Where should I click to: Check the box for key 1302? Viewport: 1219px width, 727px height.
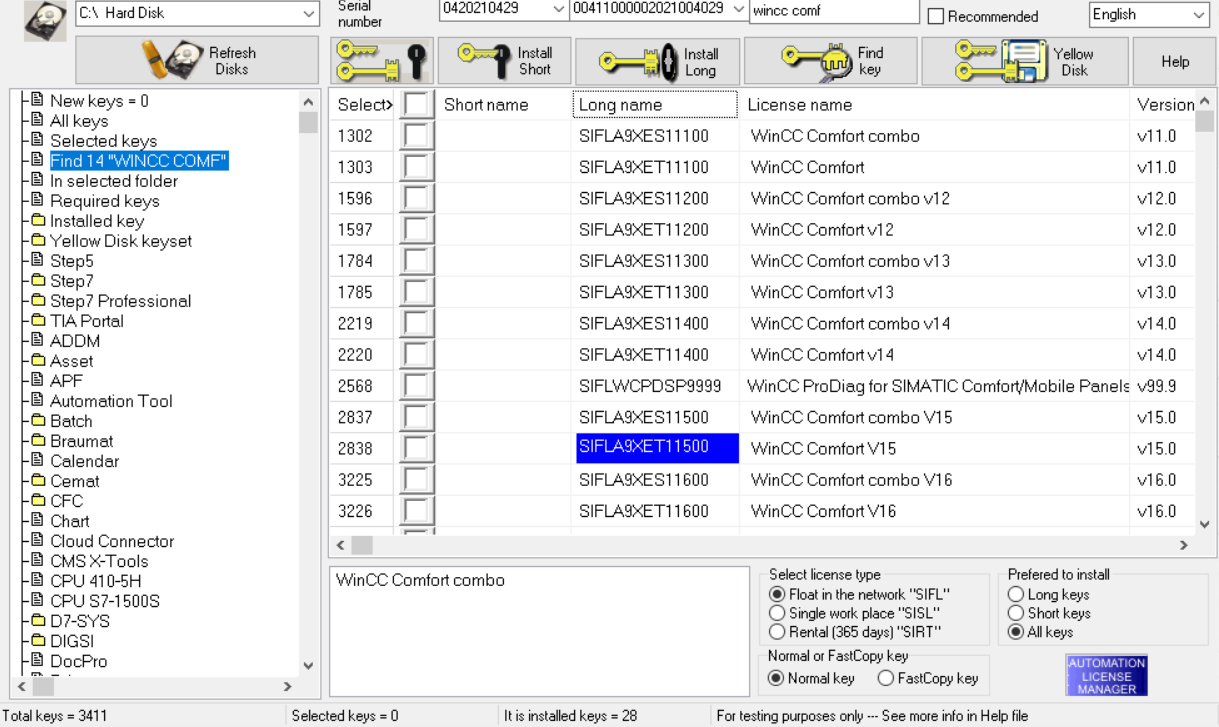(417, 136)
